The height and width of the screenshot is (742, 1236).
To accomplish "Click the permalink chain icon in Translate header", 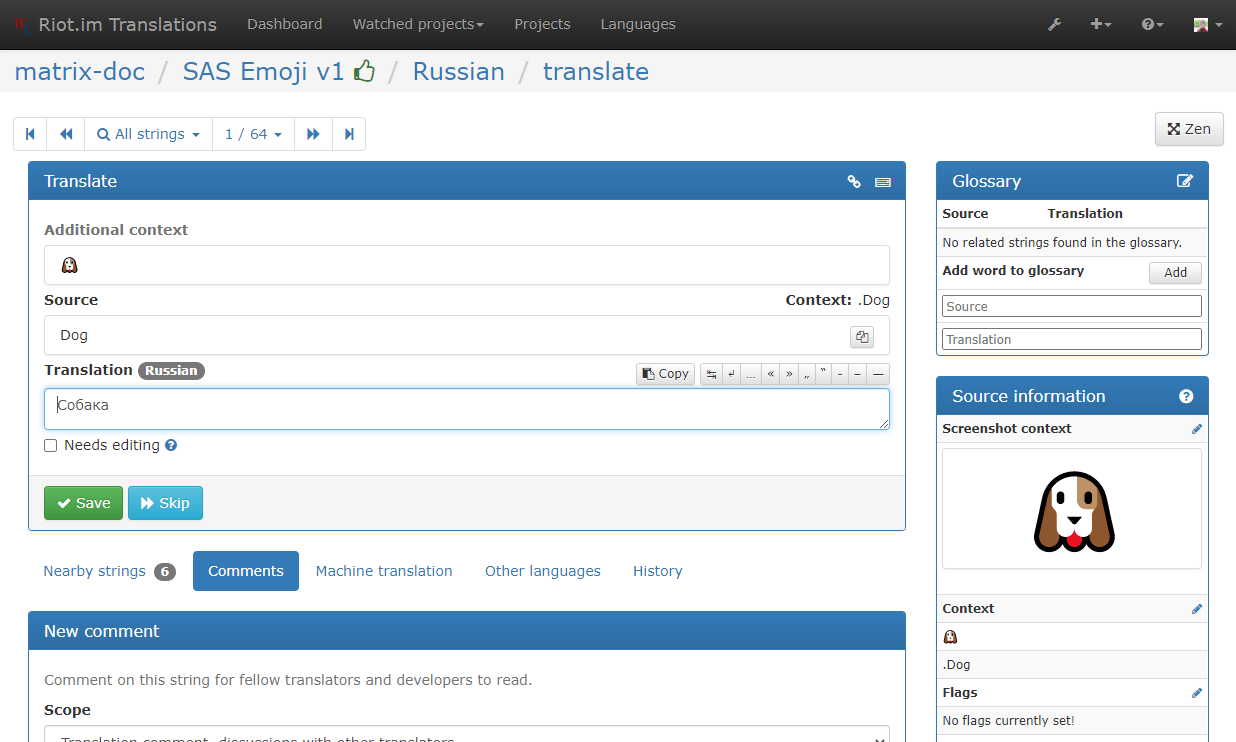I will click(x=854, y=182).
